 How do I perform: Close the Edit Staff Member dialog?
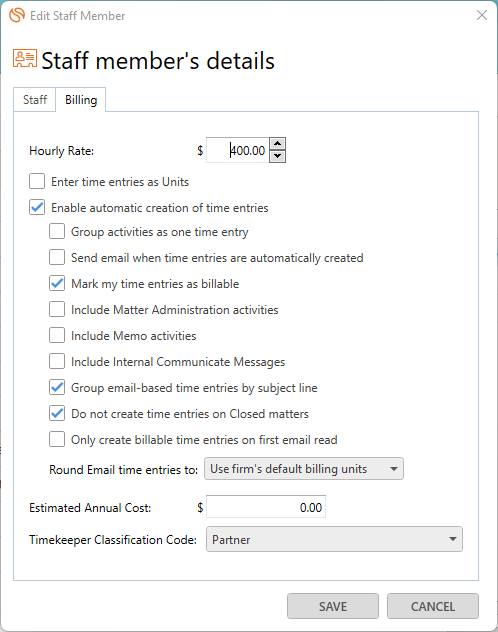[x=481, y=15]
